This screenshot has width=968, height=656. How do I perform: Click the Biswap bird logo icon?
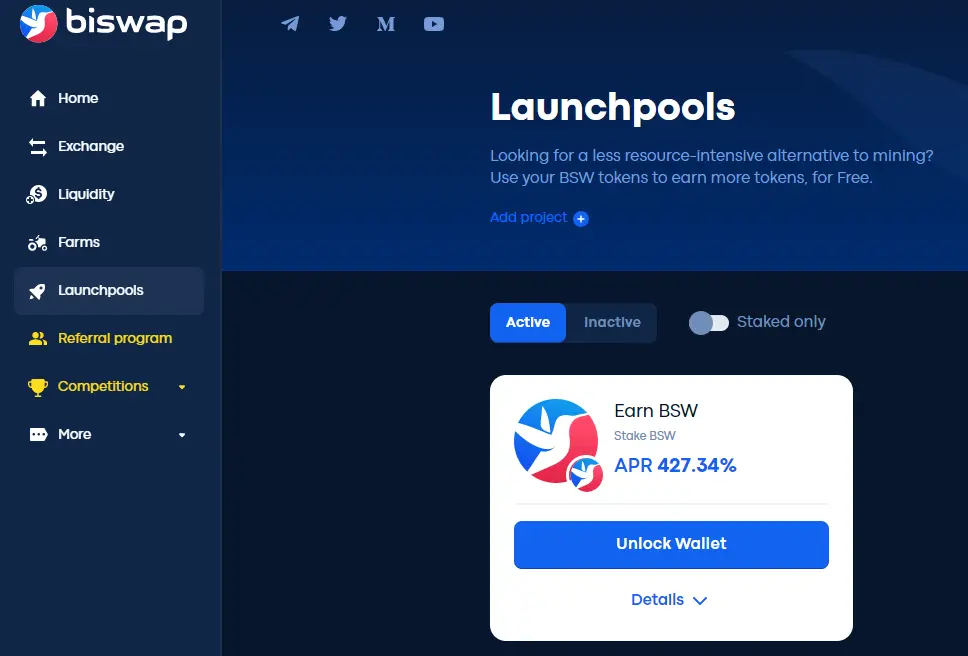(x=38, y=23)
